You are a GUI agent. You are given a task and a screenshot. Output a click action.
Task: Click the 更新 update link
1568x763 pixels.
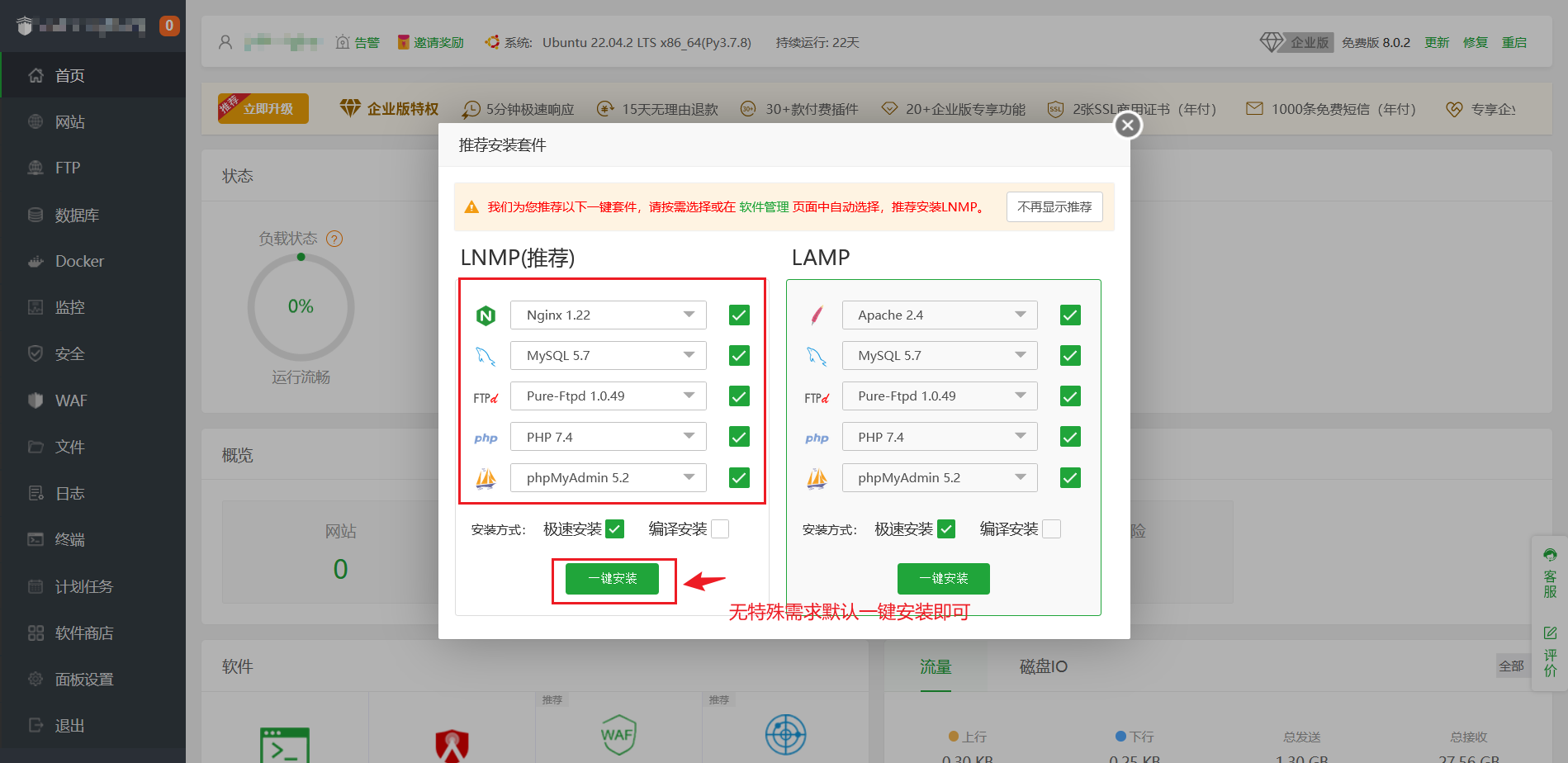1437,42
